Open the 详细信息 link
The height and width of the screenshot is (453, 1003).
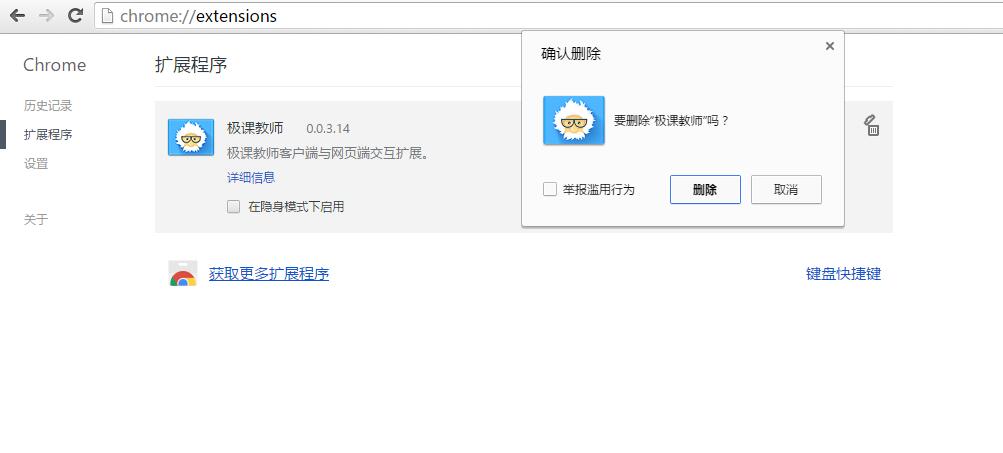(251, 177)
